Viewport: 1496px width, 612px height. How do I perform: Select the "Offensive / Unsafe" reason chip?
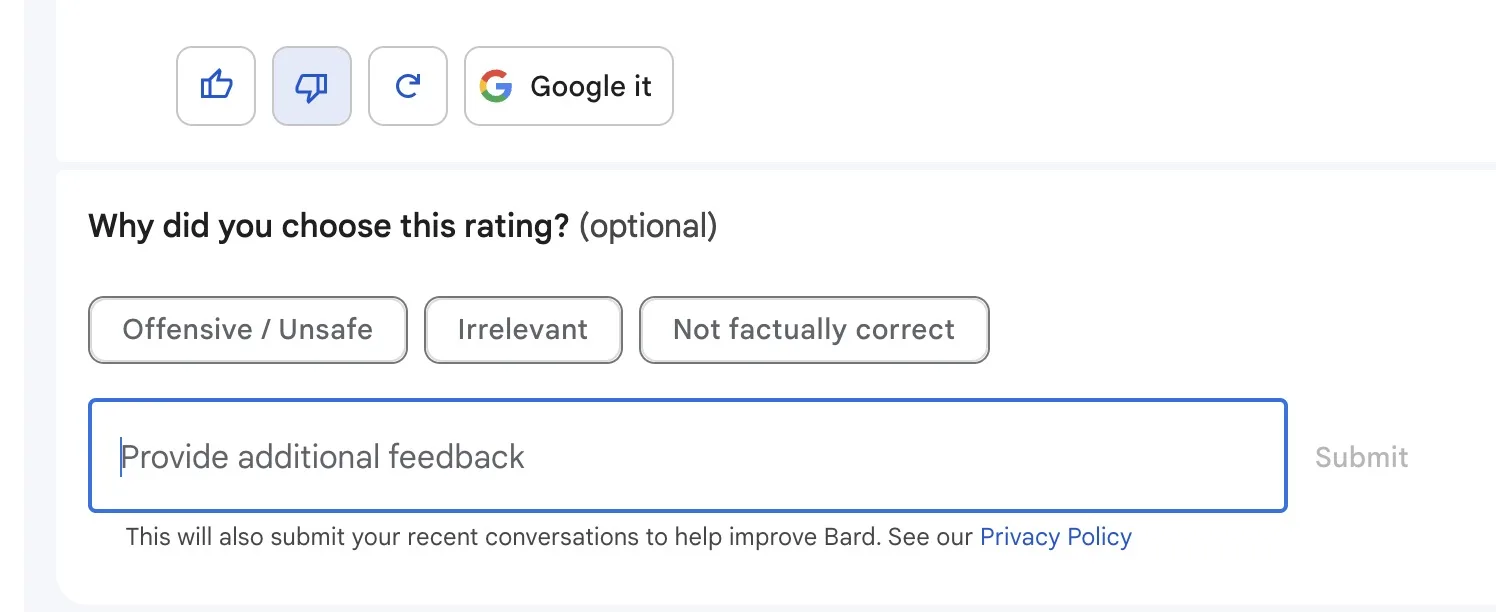[248, 329]
